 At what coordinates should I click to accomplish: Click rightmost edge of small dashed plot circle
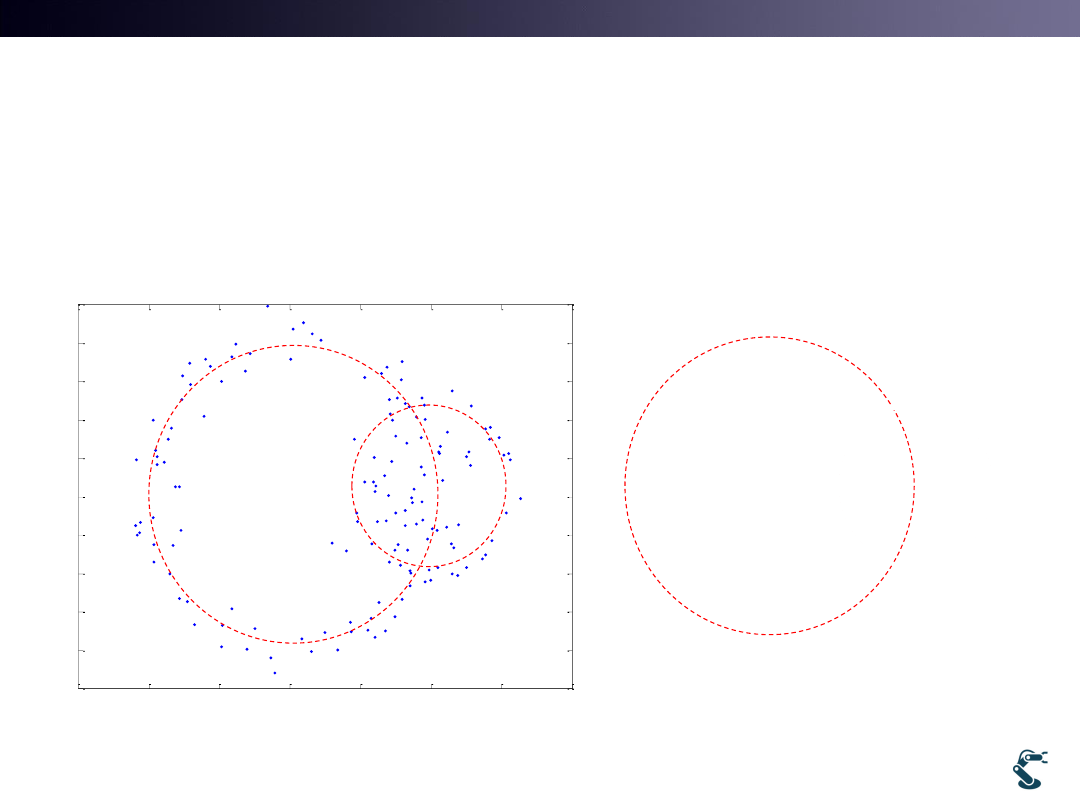coord(506,486)
